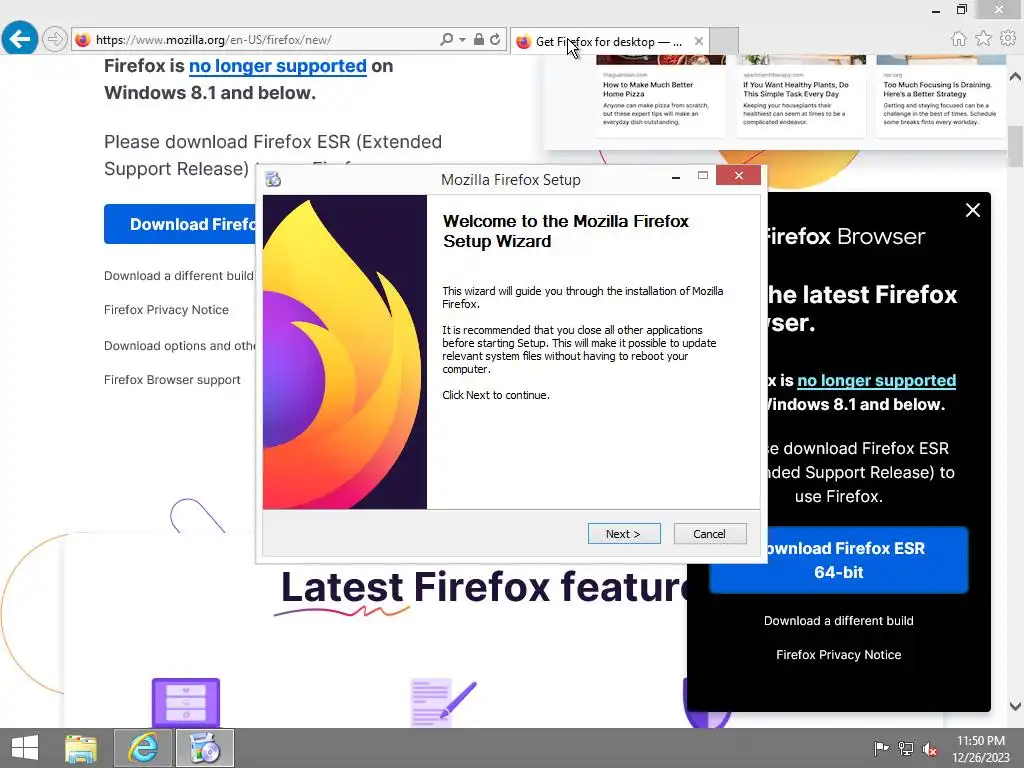Click 'no longer supported' link in black panel
The image size is (1024, 768).
(x=876, y=380)
